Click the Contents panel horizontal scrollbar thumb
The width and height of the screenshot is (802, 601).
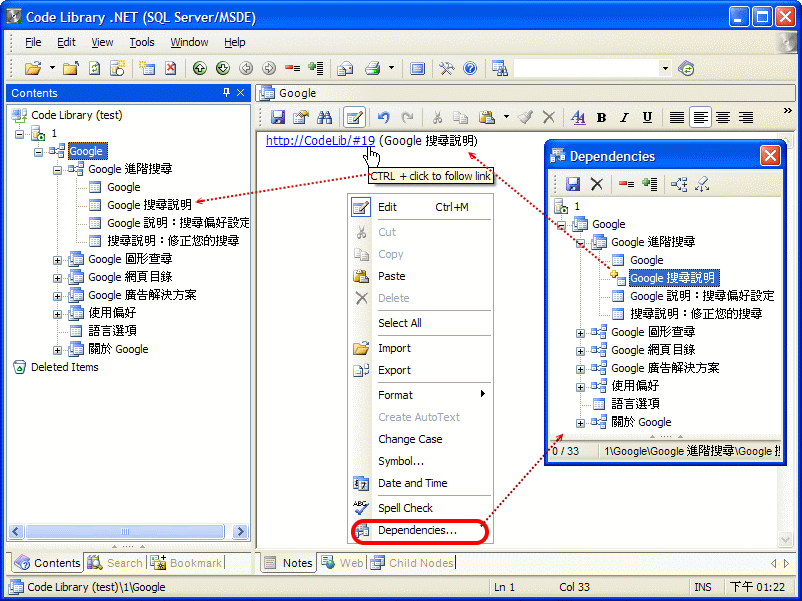tap(124, 531)
